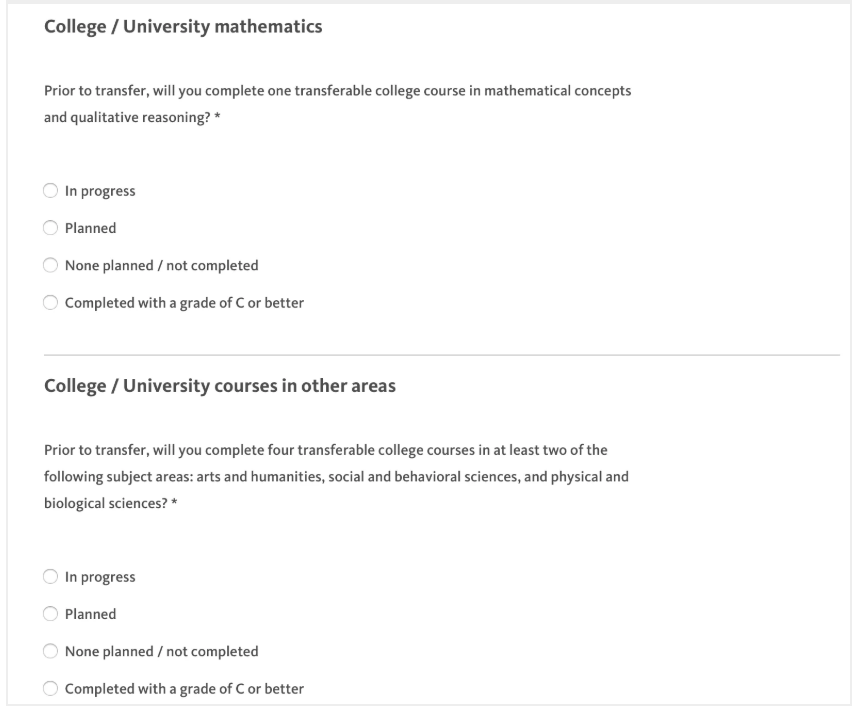
Task: Click 'Planned' label text in other areas section
Action: click(x=91, y=614)
